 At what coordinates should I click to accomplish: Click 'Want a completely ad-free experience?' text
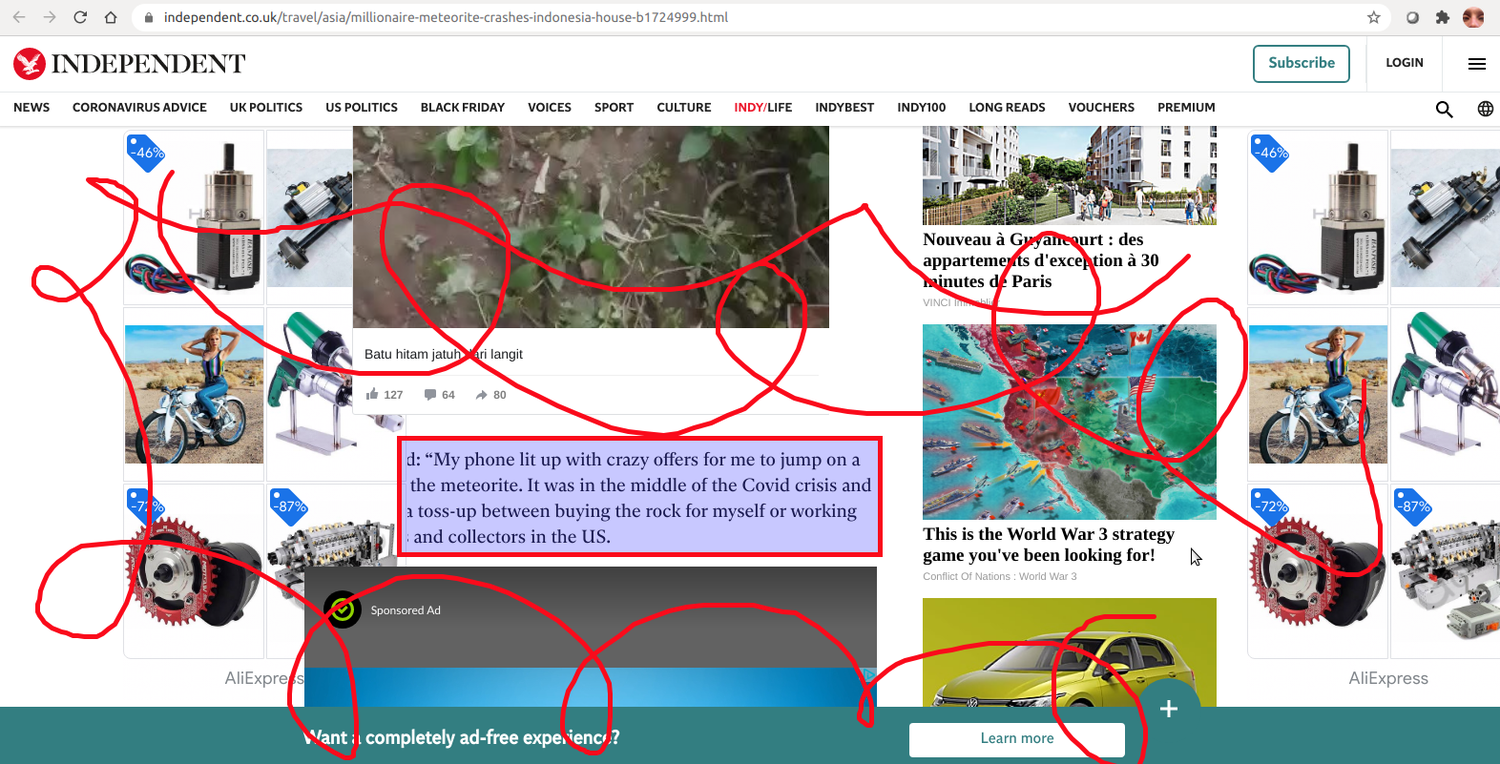(461, 738)
